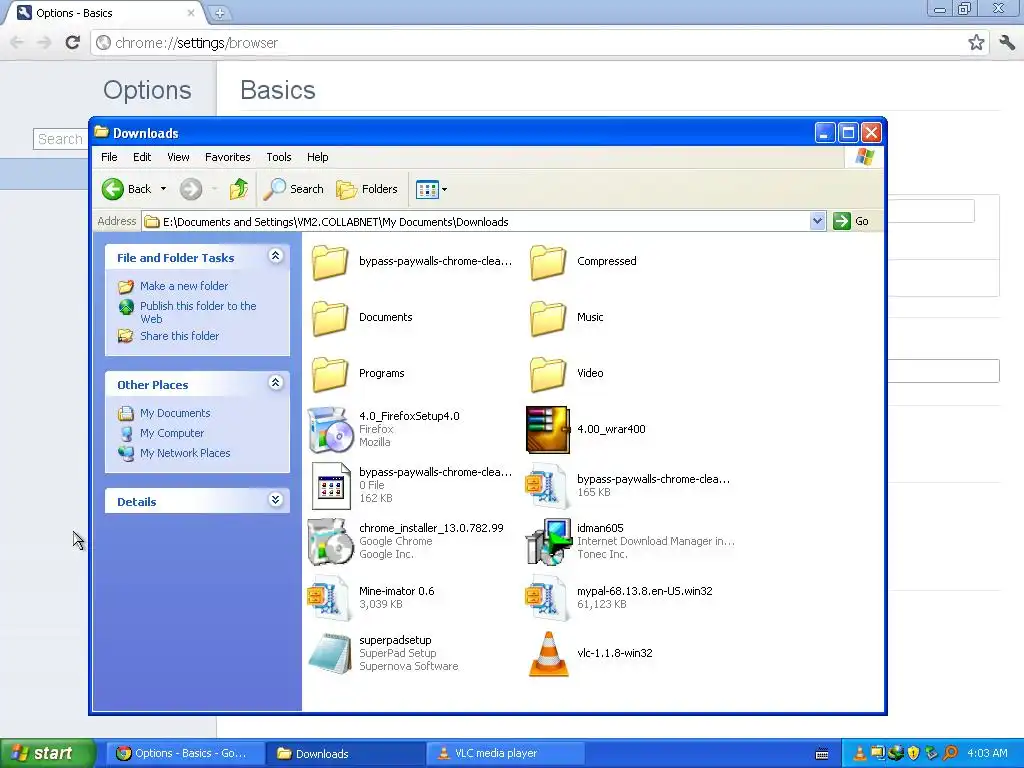Expand the Details panel

point(276,500)
